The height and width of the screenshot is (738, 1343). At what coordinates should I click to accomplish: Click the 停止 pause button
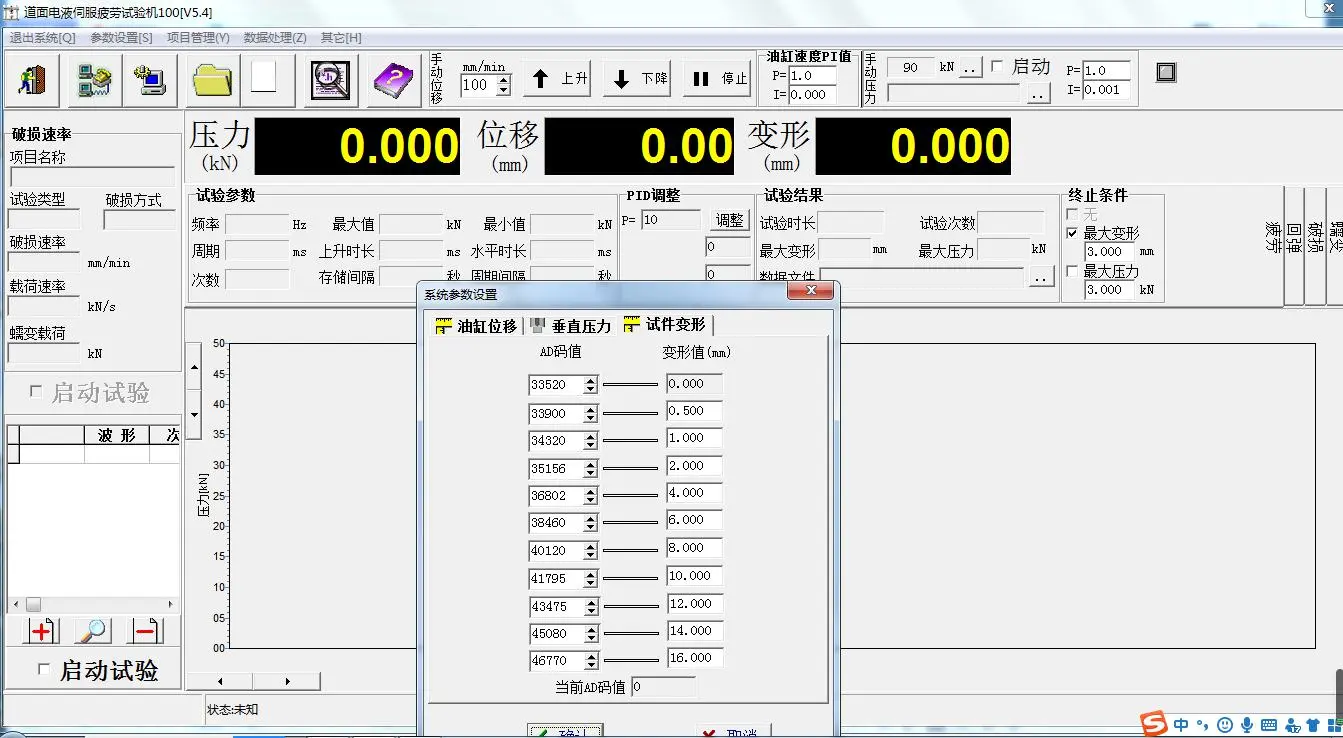tap(718, 78)
